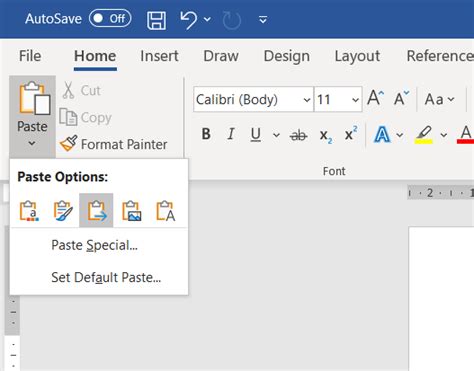The height and width of the screenshot is (371, 474).
Task: Open underline style dropdown arrow
Action: click(x=276, y=135)
